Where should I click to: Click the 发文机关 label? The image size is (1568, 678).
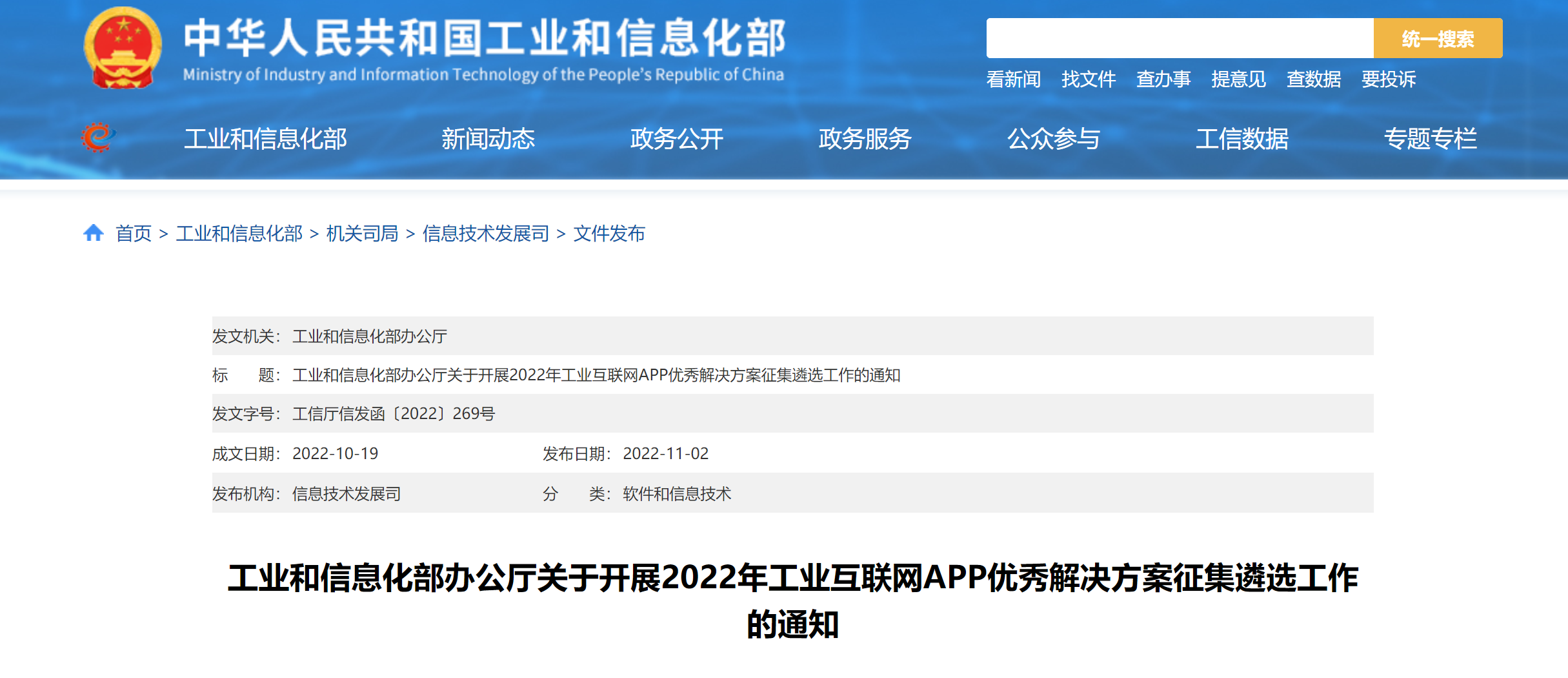tap(246, 336)
